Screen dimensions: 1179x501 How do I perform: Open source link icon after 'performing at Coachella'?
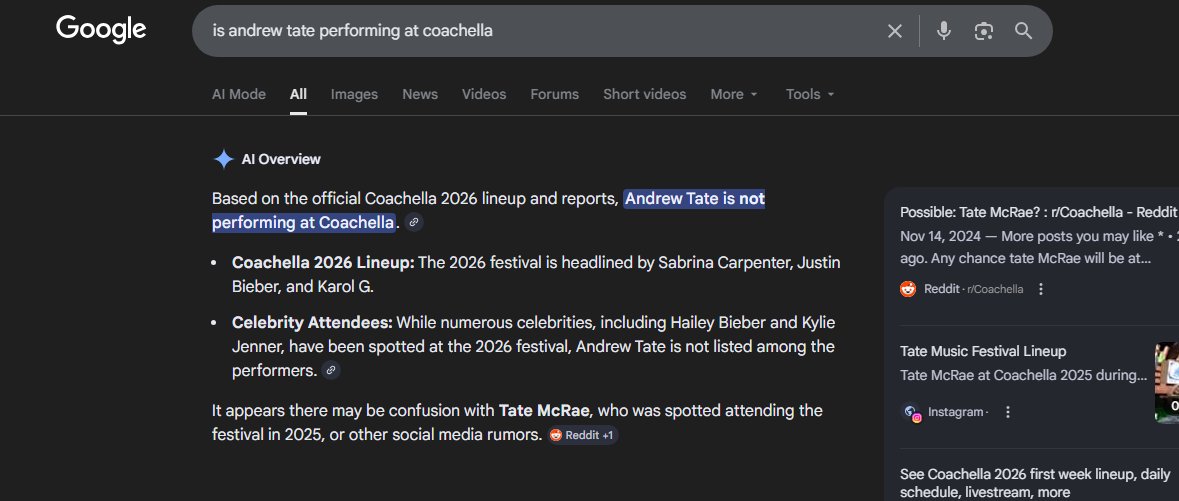[x=414, y=223]
